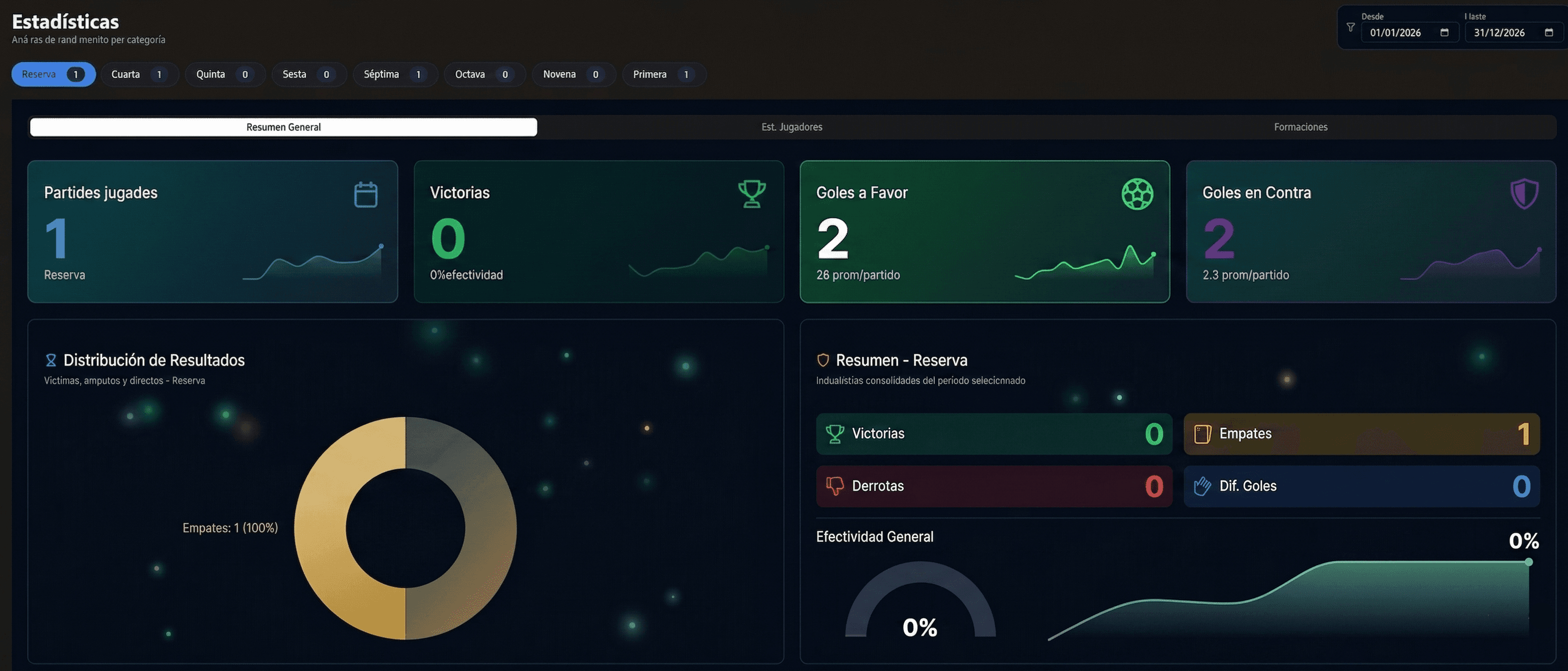This screenshot has height=671, width=1568.
Task: Click the Efectividad General gauge arc
Action: coord(920,571)
